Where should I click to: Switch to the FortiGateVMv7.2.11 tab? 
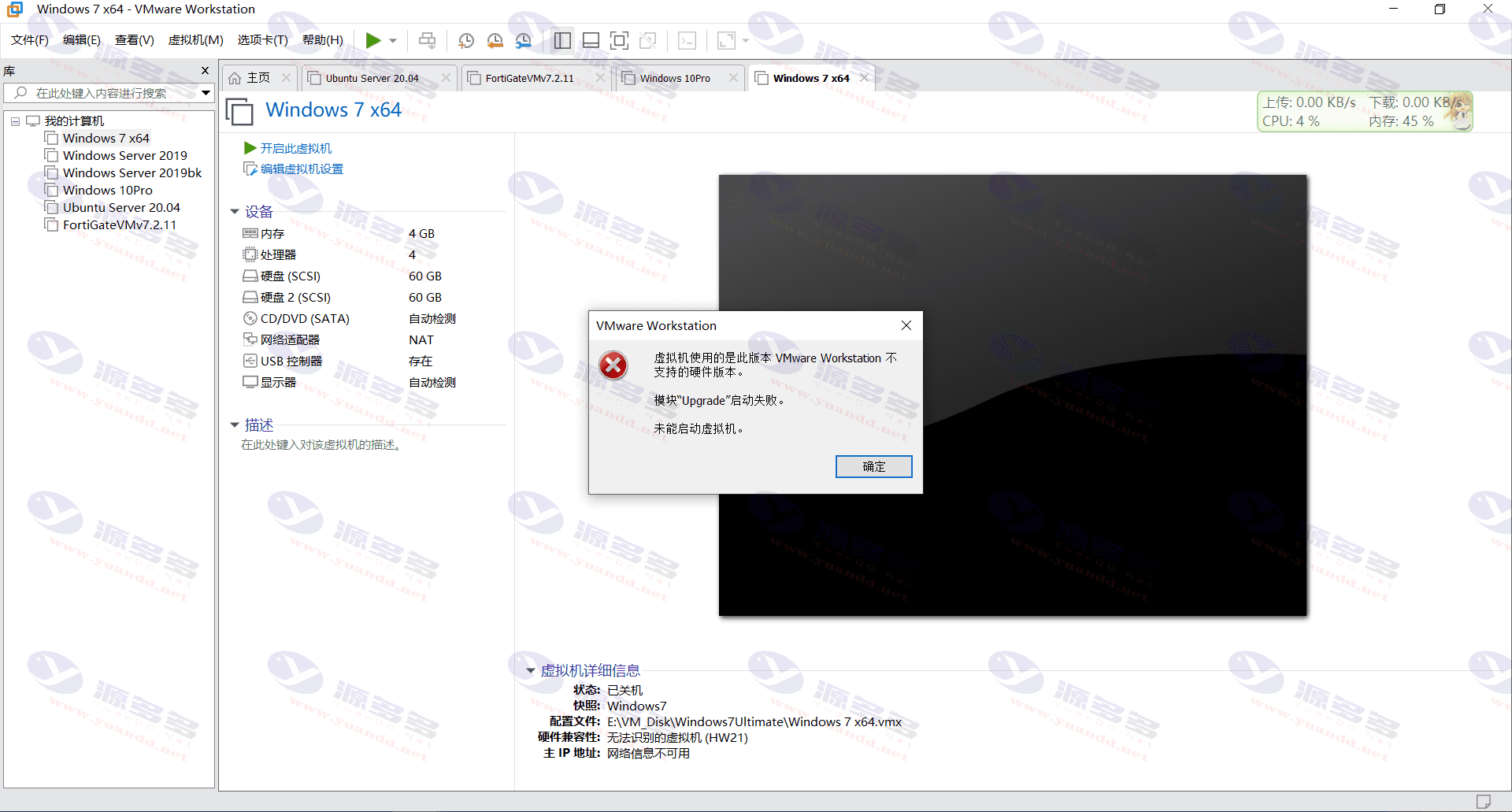529,78
